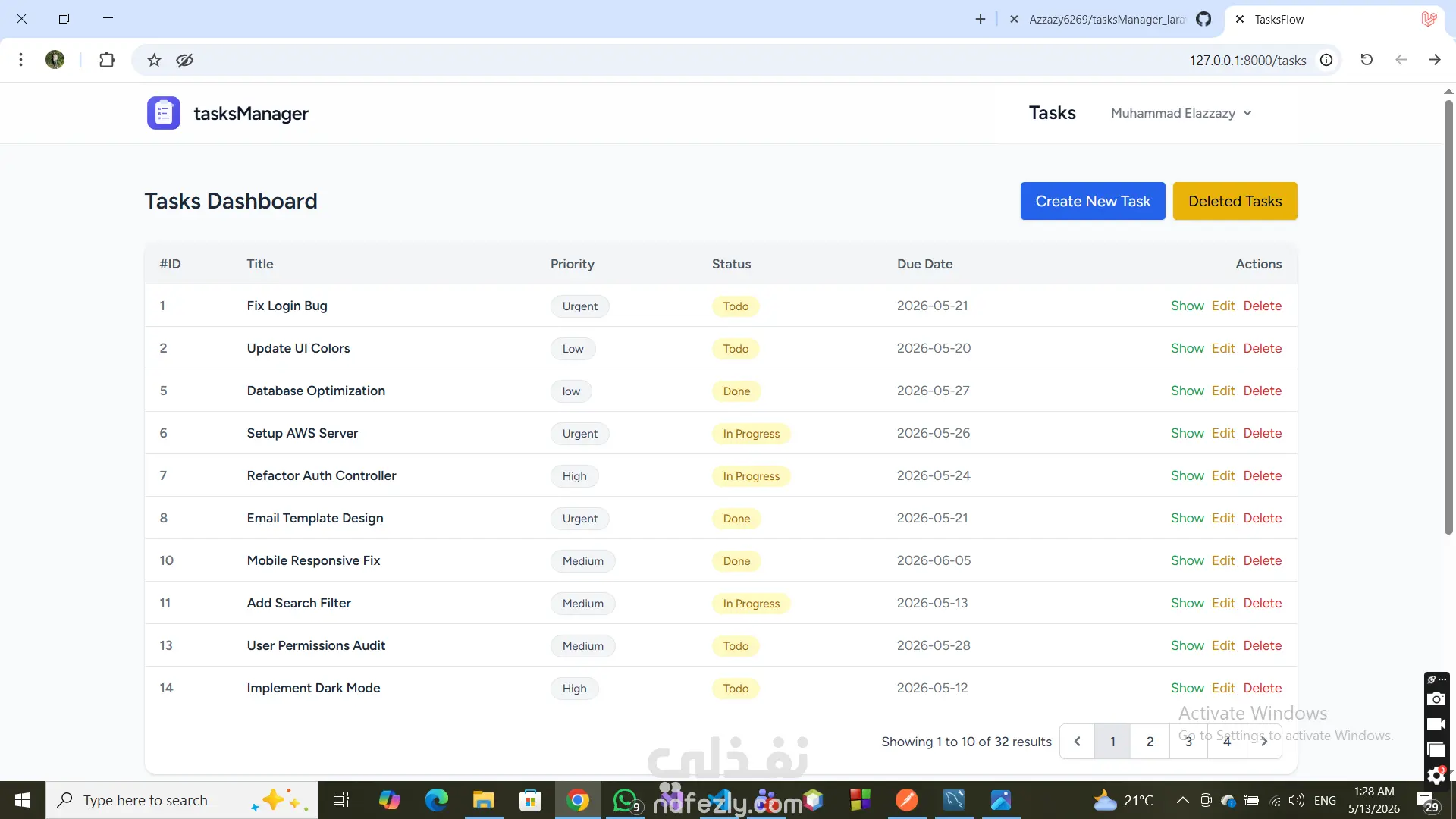Click the Priority column header
1456x819 pixels.
coord(572,264)
